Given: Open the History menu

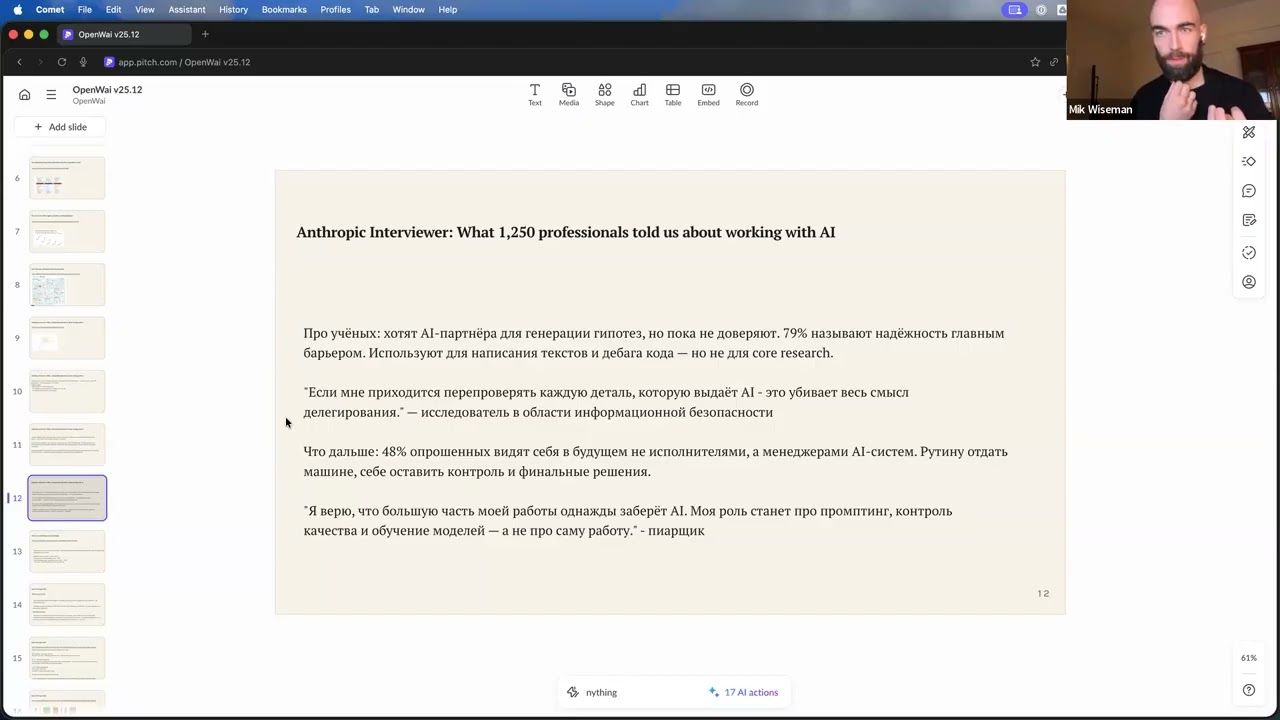Looking at the screenshot, I should tap(233, 10).
